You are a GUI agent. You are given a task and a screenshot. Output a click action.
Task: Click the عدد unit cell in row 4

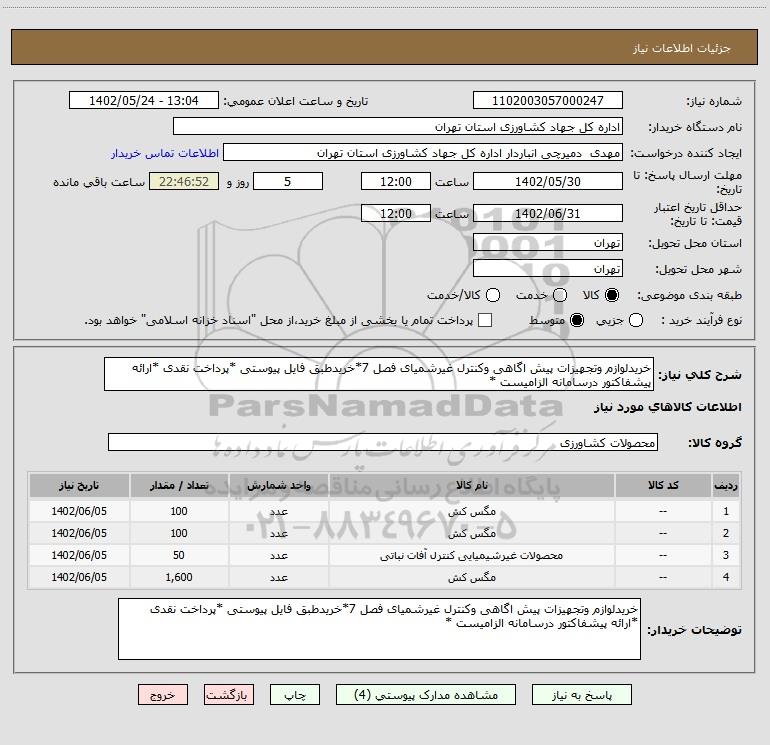278,578
